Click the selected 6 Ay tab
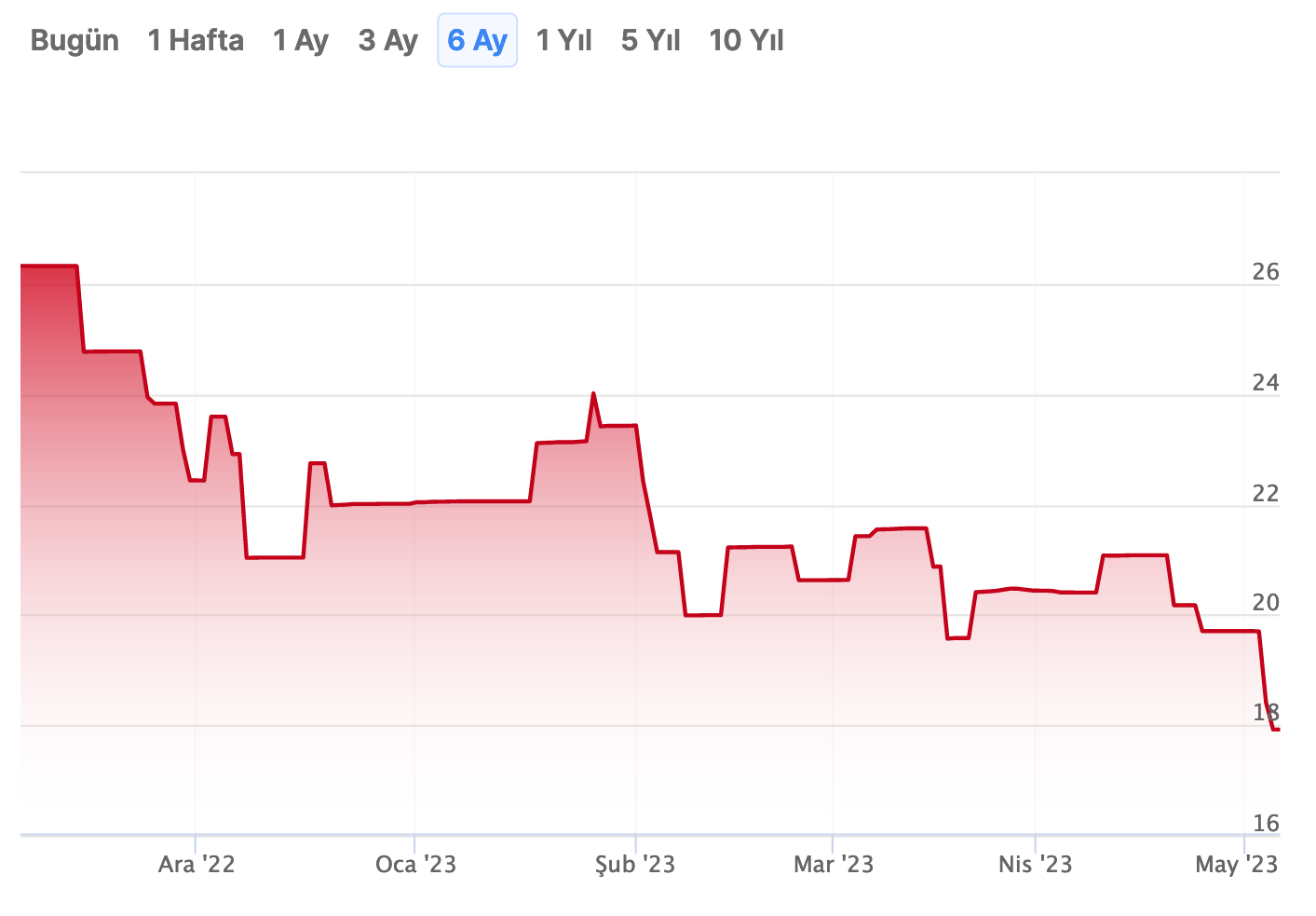This screenshot has width=1316, height=916. (477, 41)
